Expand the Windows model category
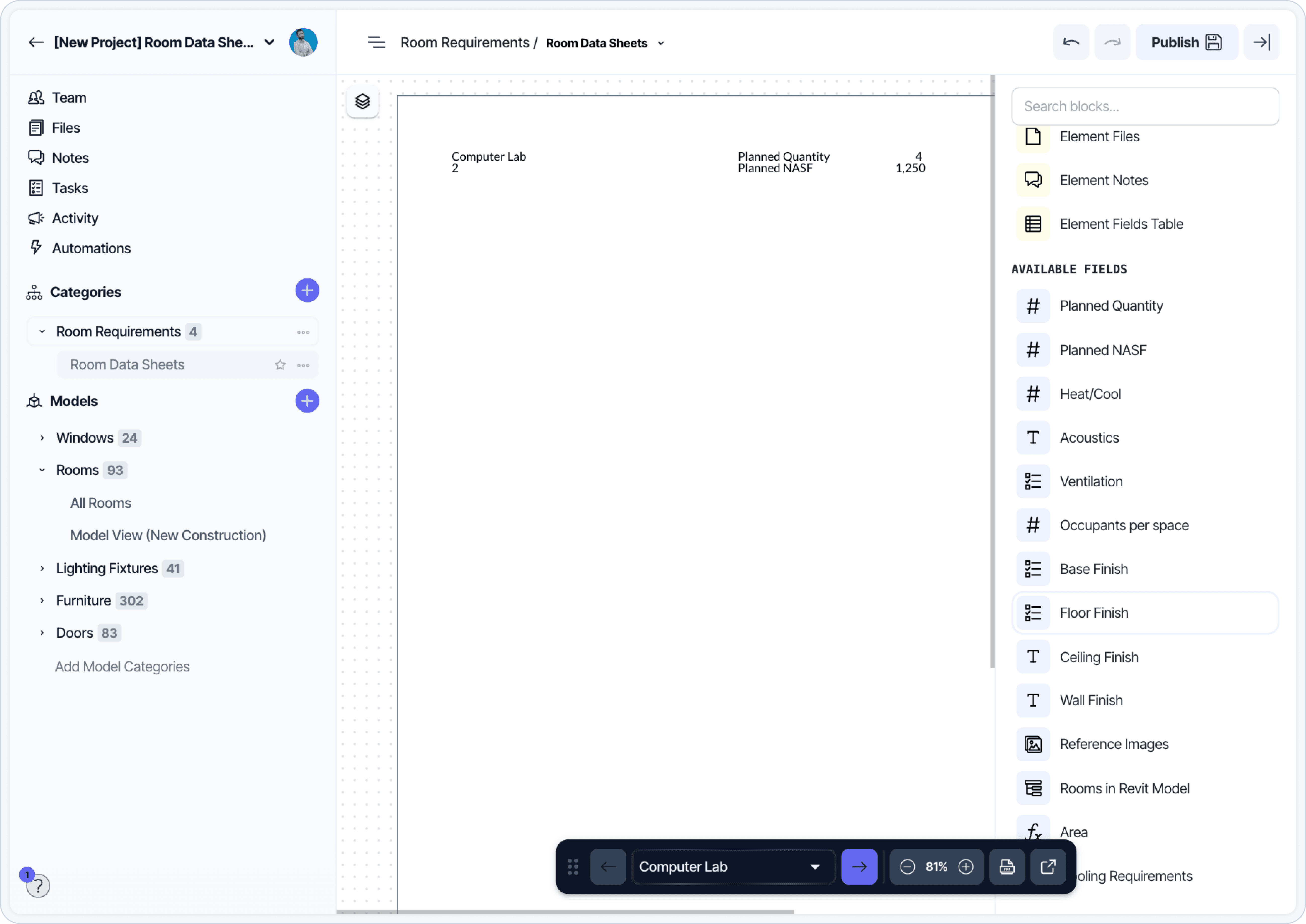The height and width of the screenshot is (924, 1306). [42, 438]
